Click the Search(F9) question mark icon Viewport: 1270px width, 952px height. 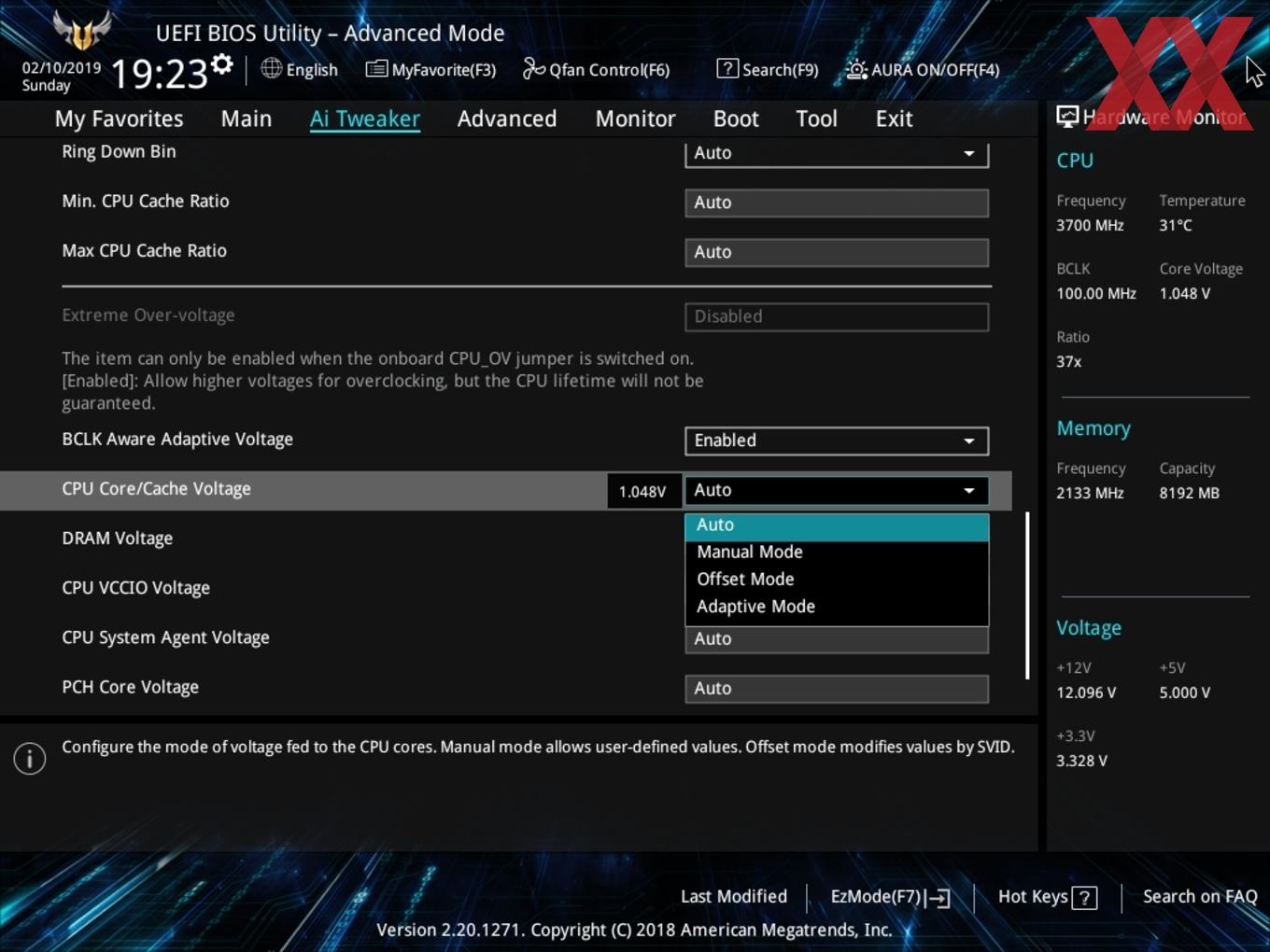[727, 68]
